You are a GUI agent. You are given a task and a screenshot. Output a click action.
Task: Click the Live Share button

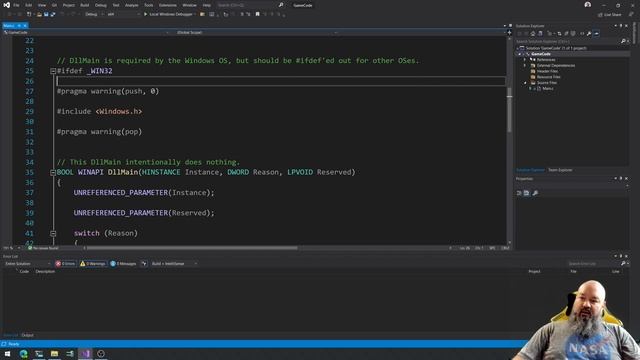coord(610,15)
